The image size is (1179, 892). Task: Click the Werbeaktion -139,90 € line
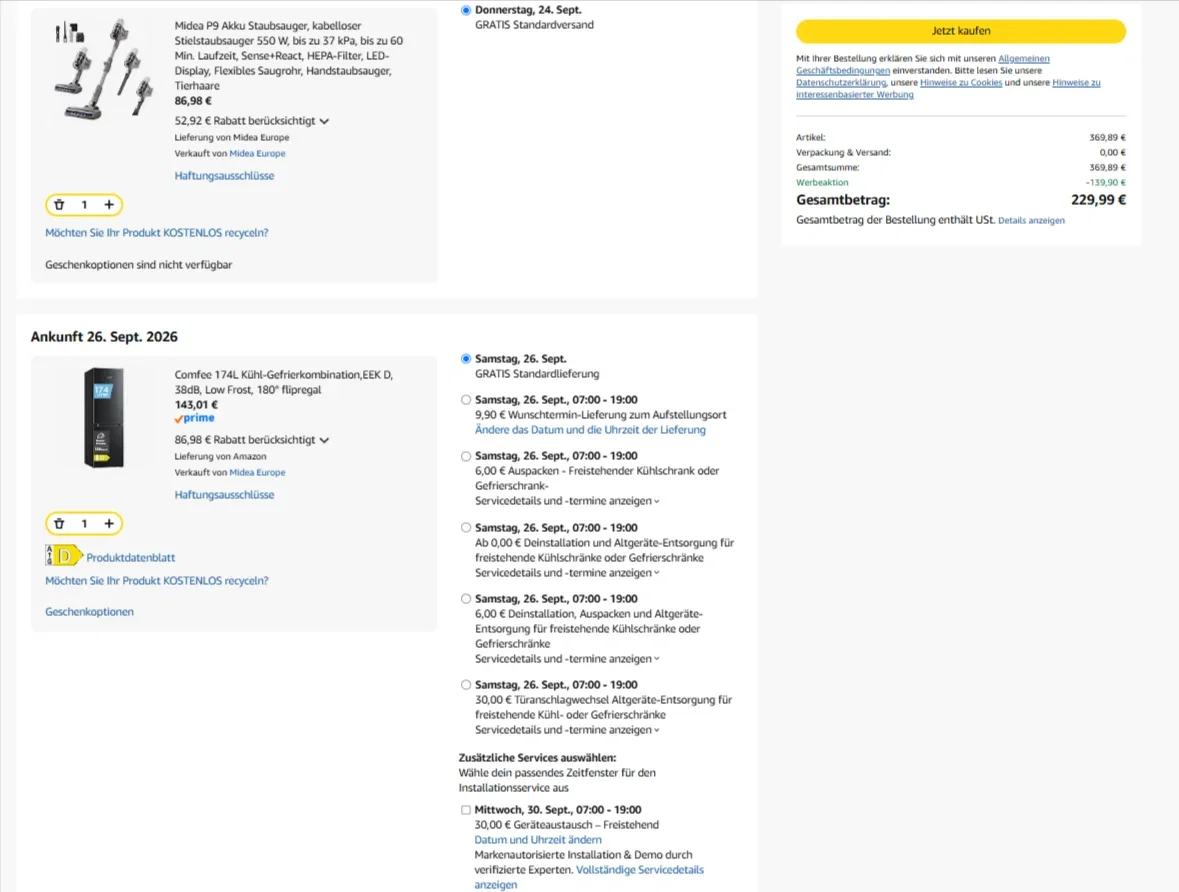pos(961,183)
